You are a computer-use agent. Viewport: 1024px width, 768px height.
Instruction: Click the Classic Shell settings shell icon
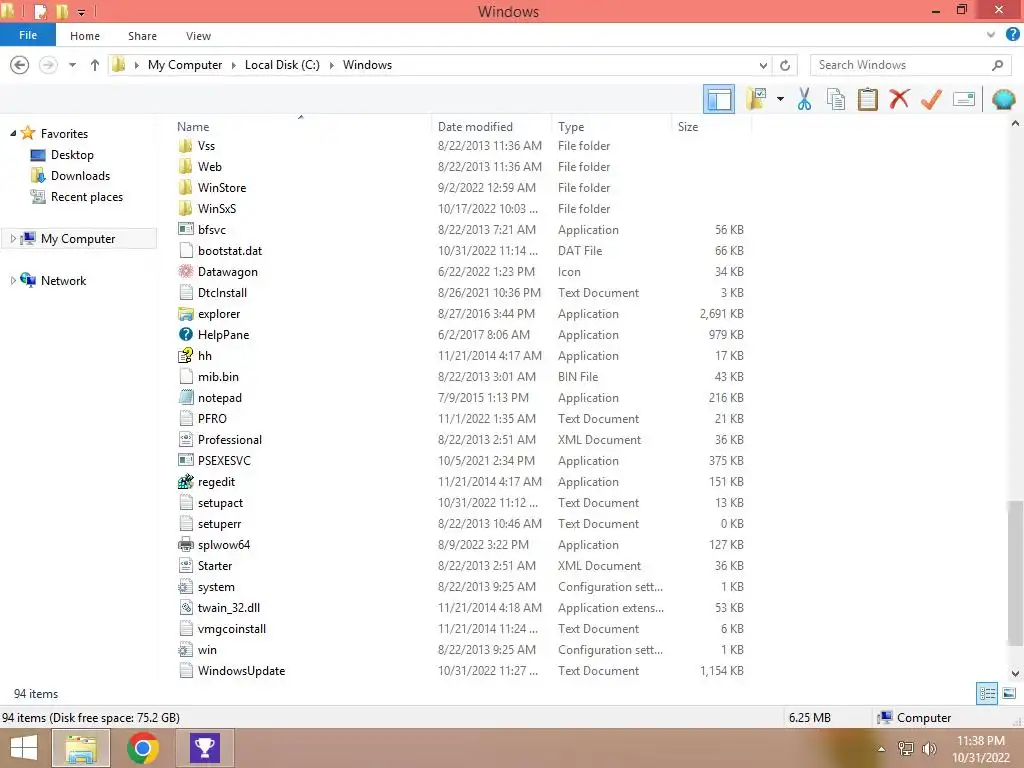(x=1003, y=99)
